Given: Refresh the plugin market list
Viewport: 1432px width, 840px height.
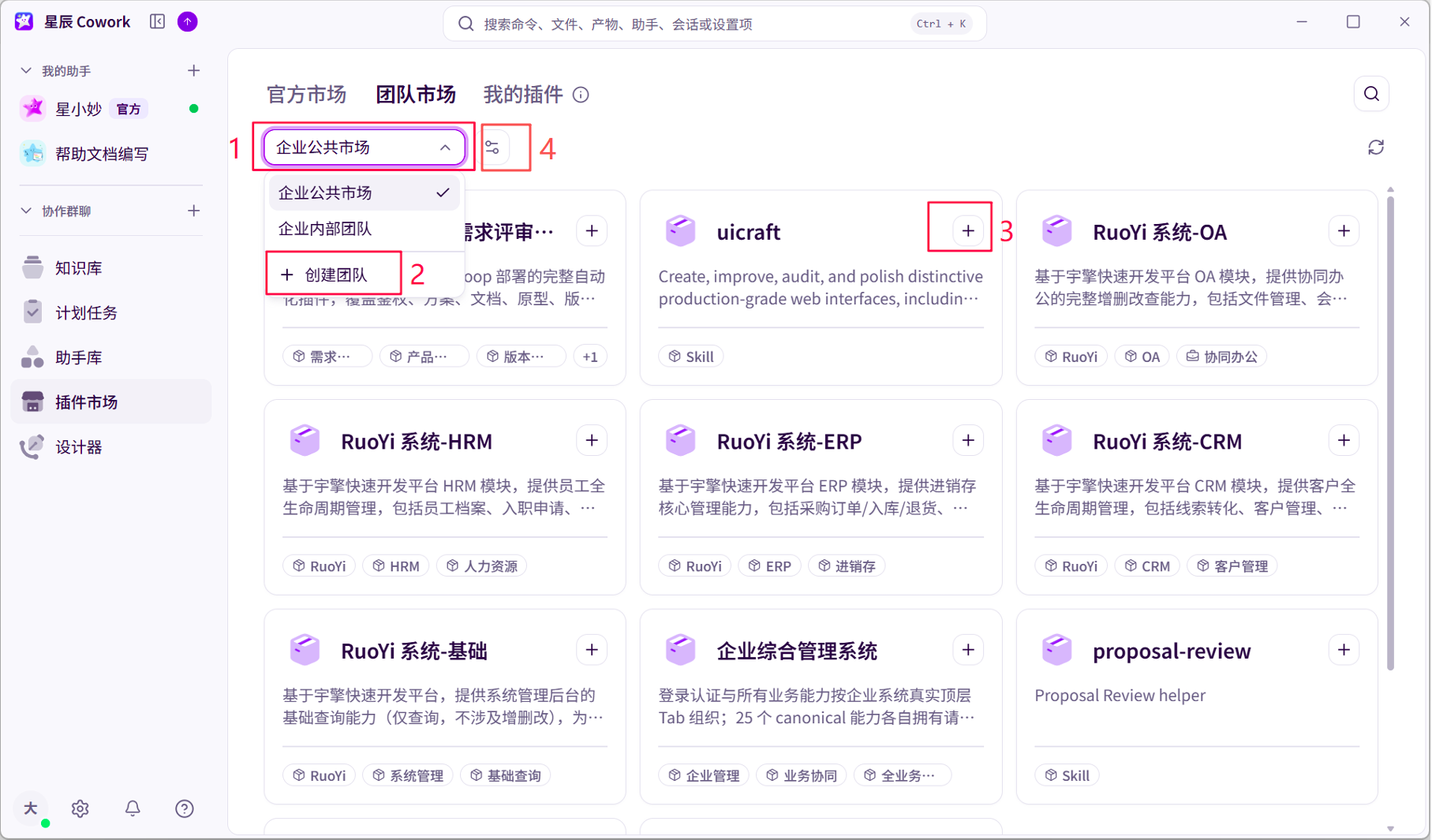Looking at the screenshot, I should click(x=1376, y=147).
